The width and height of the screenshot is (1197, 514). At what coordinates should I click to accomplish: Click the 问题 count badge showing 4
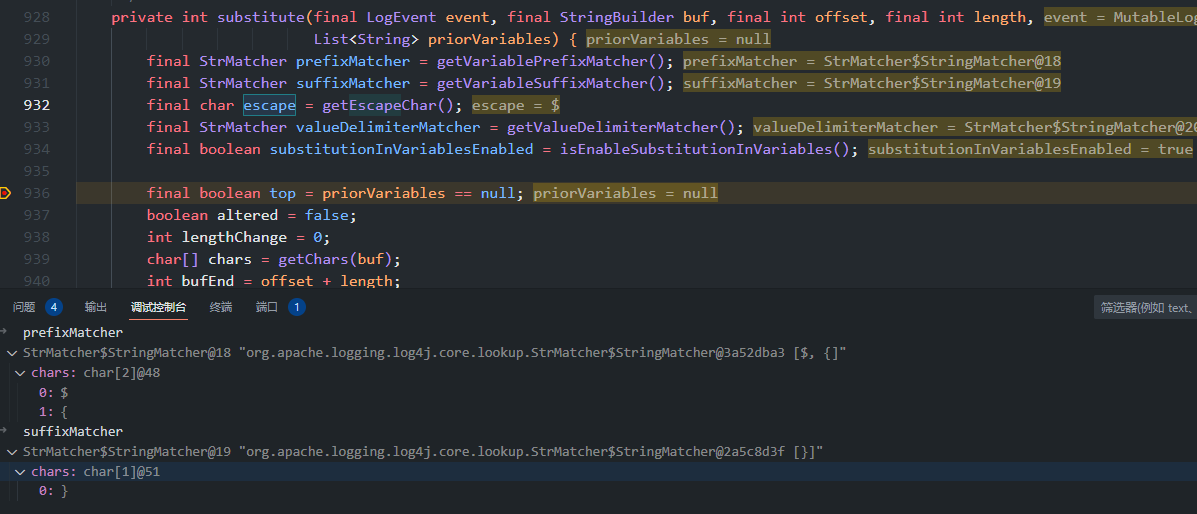pos(54,307)
